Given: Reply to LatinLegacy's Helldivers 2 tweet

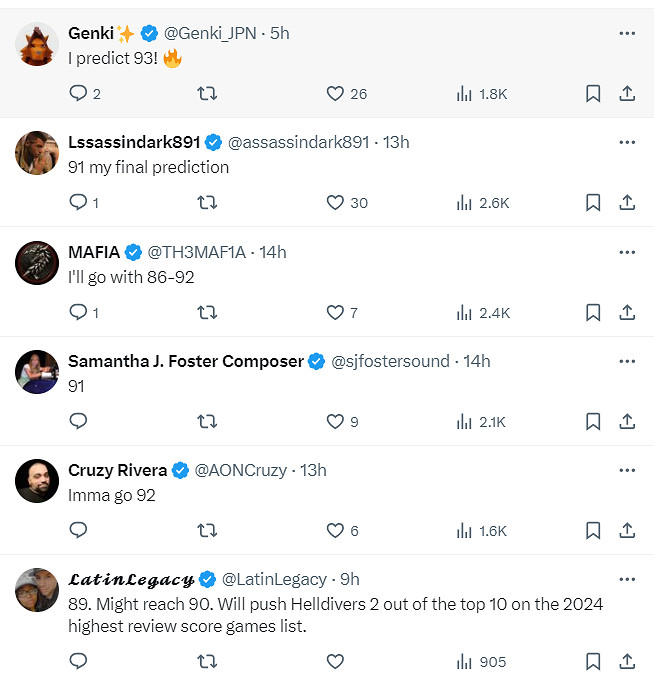Looking at the screenshot, I should coord(79,661).
